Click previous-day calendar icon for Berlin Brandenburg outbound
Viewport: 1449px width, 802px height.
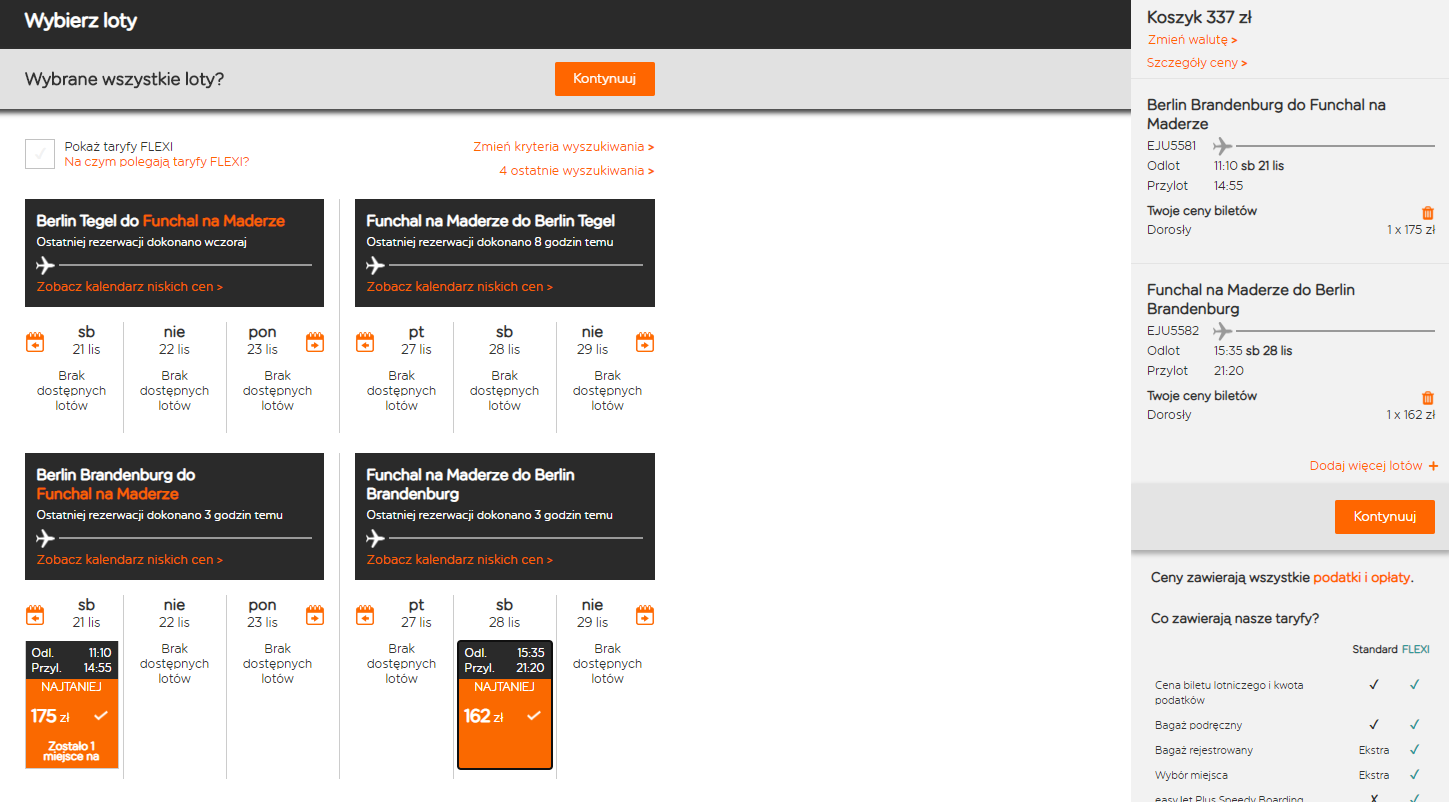pos(35,615)
